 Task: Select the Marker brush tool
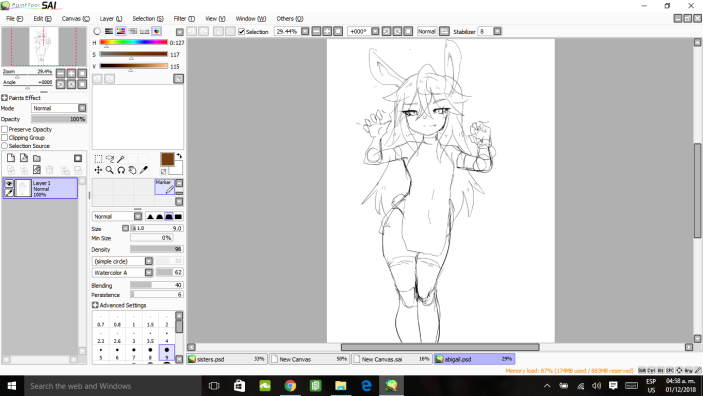click(165, 187)
